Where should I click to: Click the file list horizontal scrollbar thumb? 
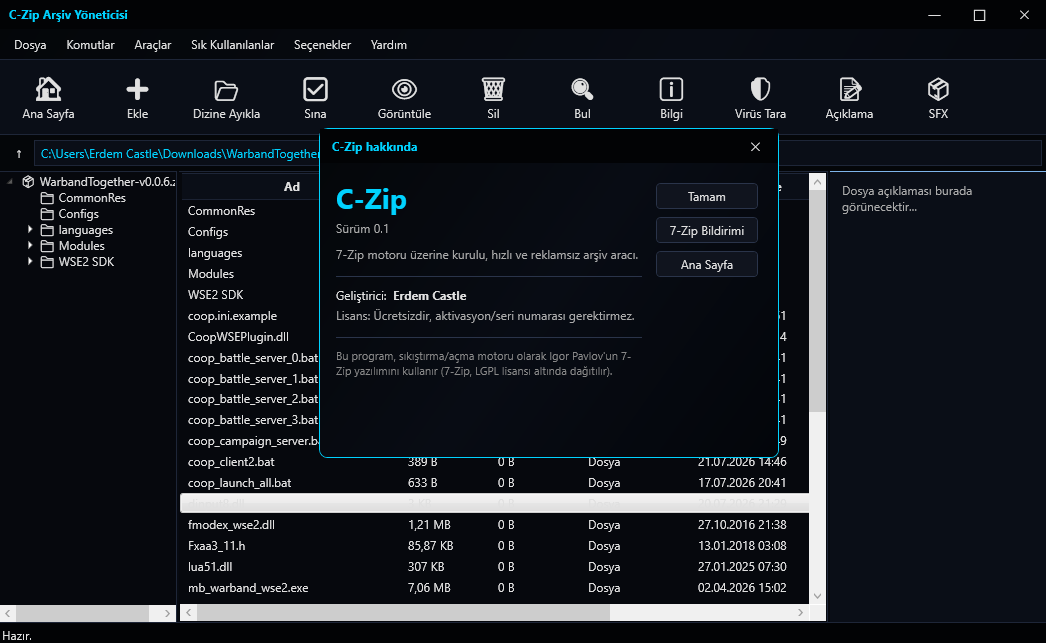click(x=403, y=612)
